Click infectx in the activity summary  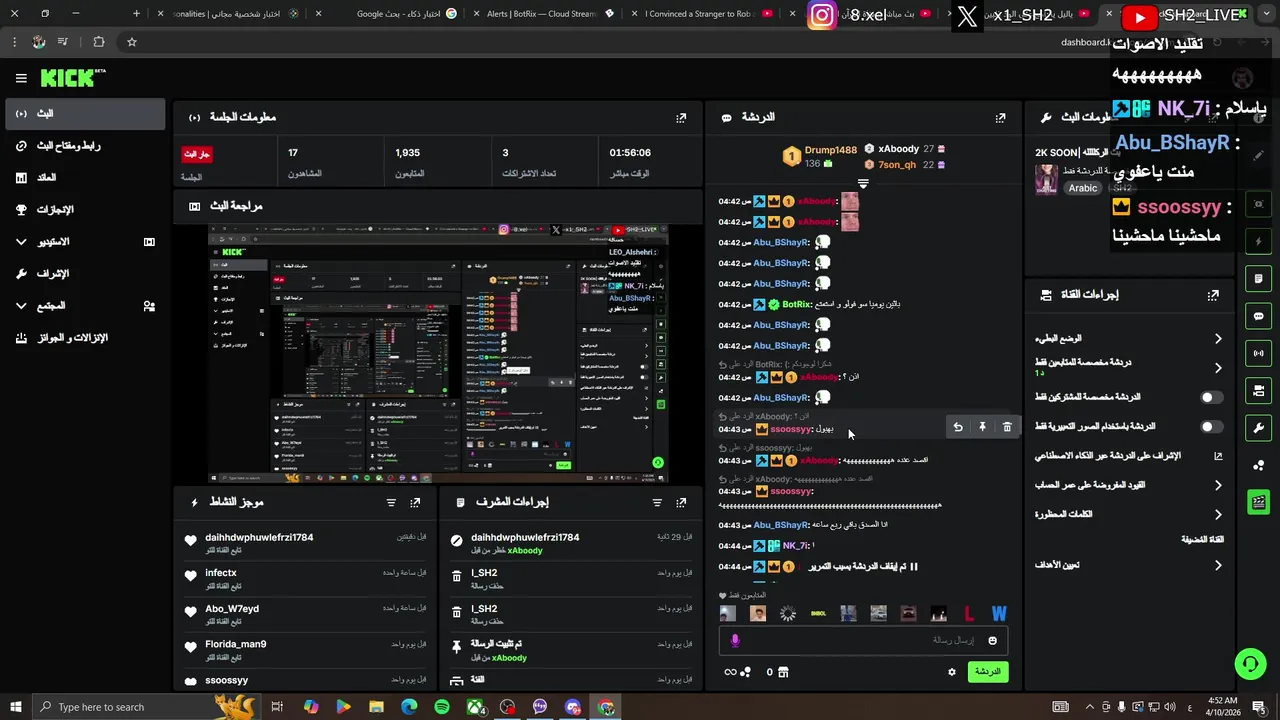[221, 573]
